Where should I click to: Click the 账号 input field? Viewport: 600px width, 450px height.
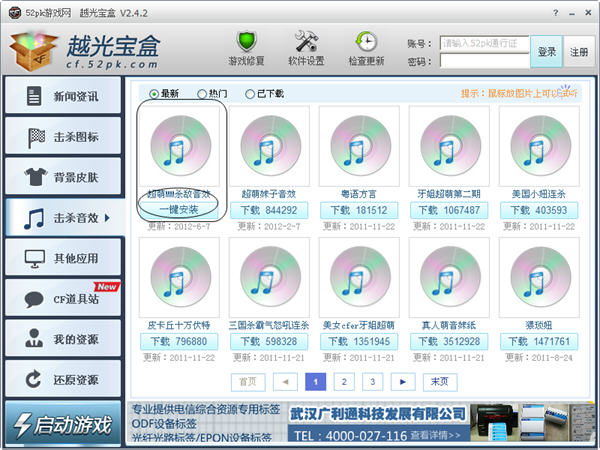tap(484, 43)
